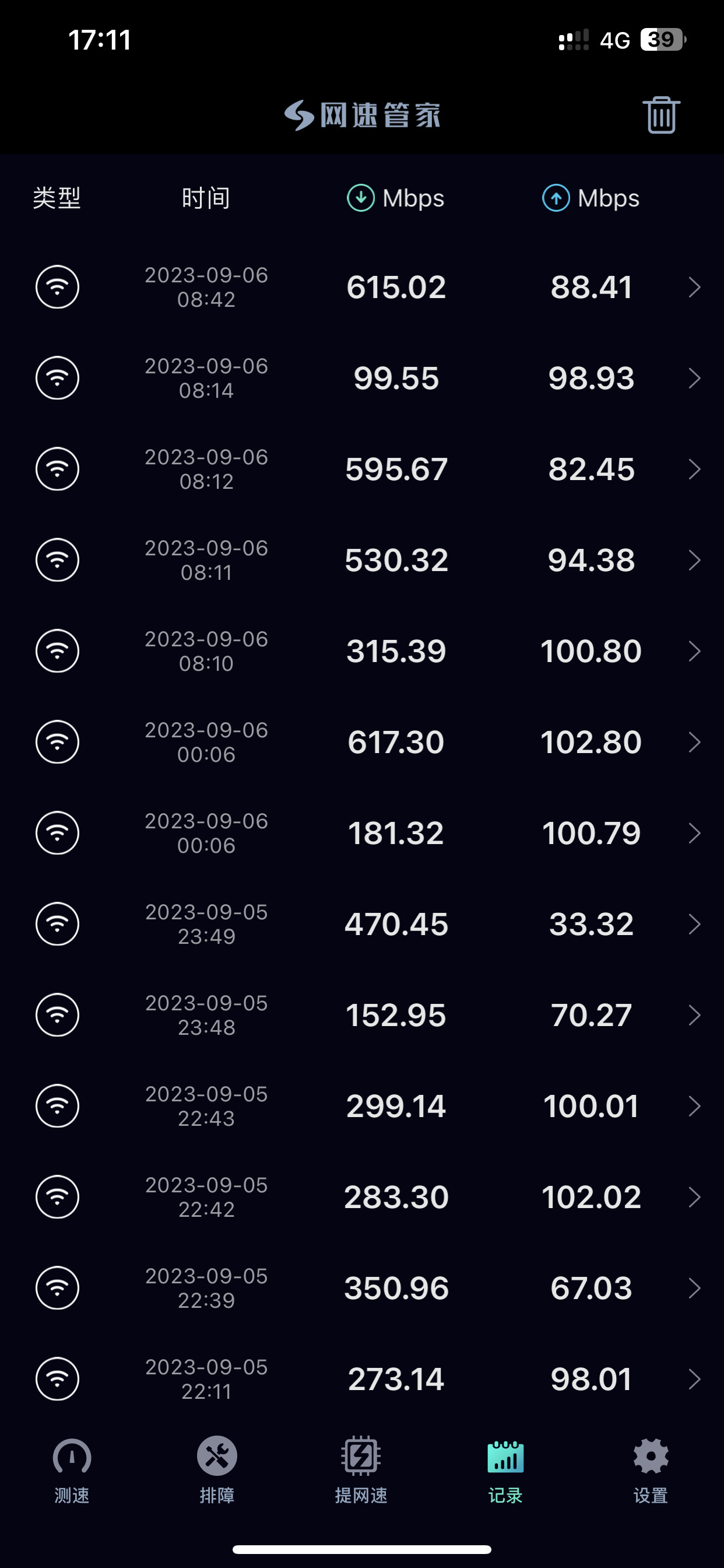Expand the 99.55 Mbps record chevron
724x1568 pixels.
pos(694,378)
